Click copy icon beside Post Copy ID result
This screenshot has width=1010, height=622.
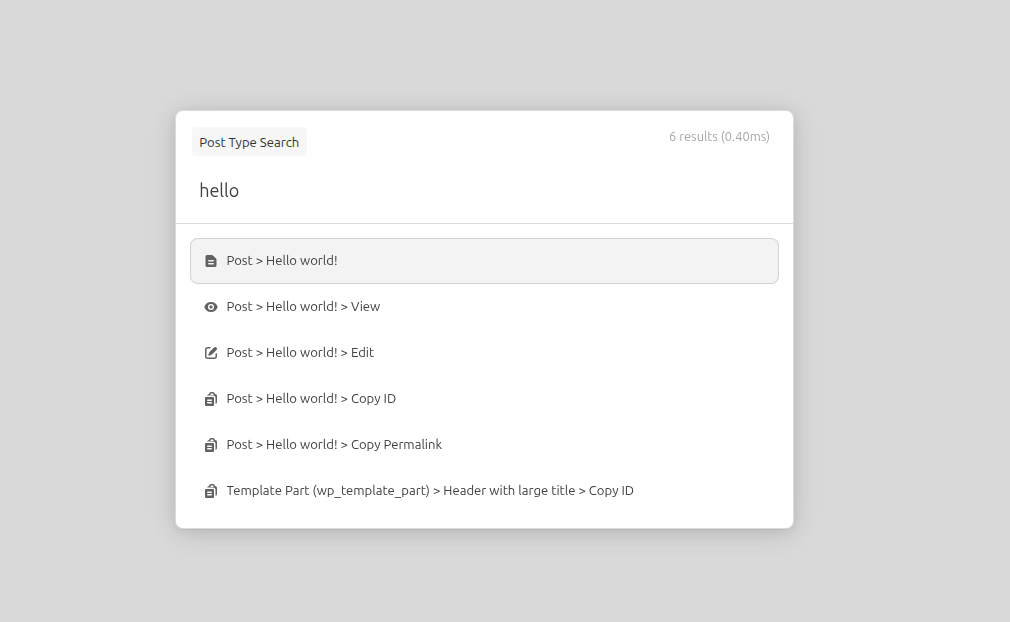tap(211, 399)
